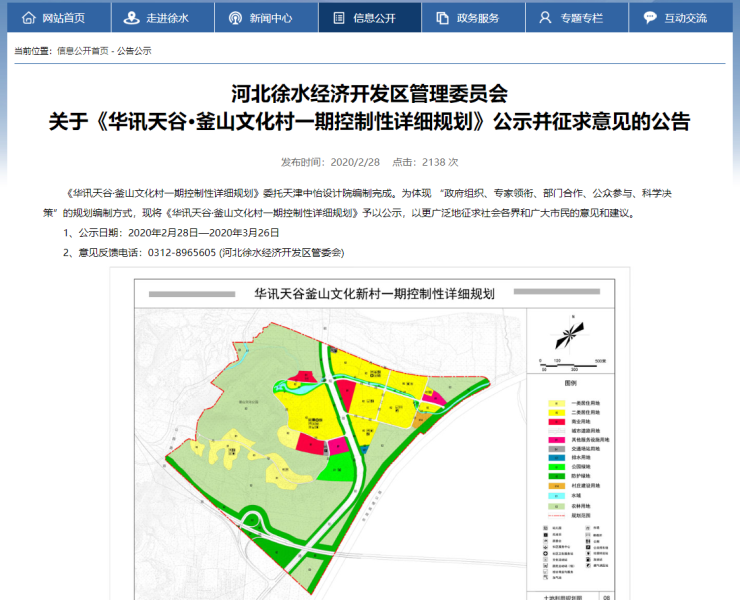Click the 一类居住用地 yellow legend swatch
This screenshot has width=740, height=600.
[x=556, y=404]
